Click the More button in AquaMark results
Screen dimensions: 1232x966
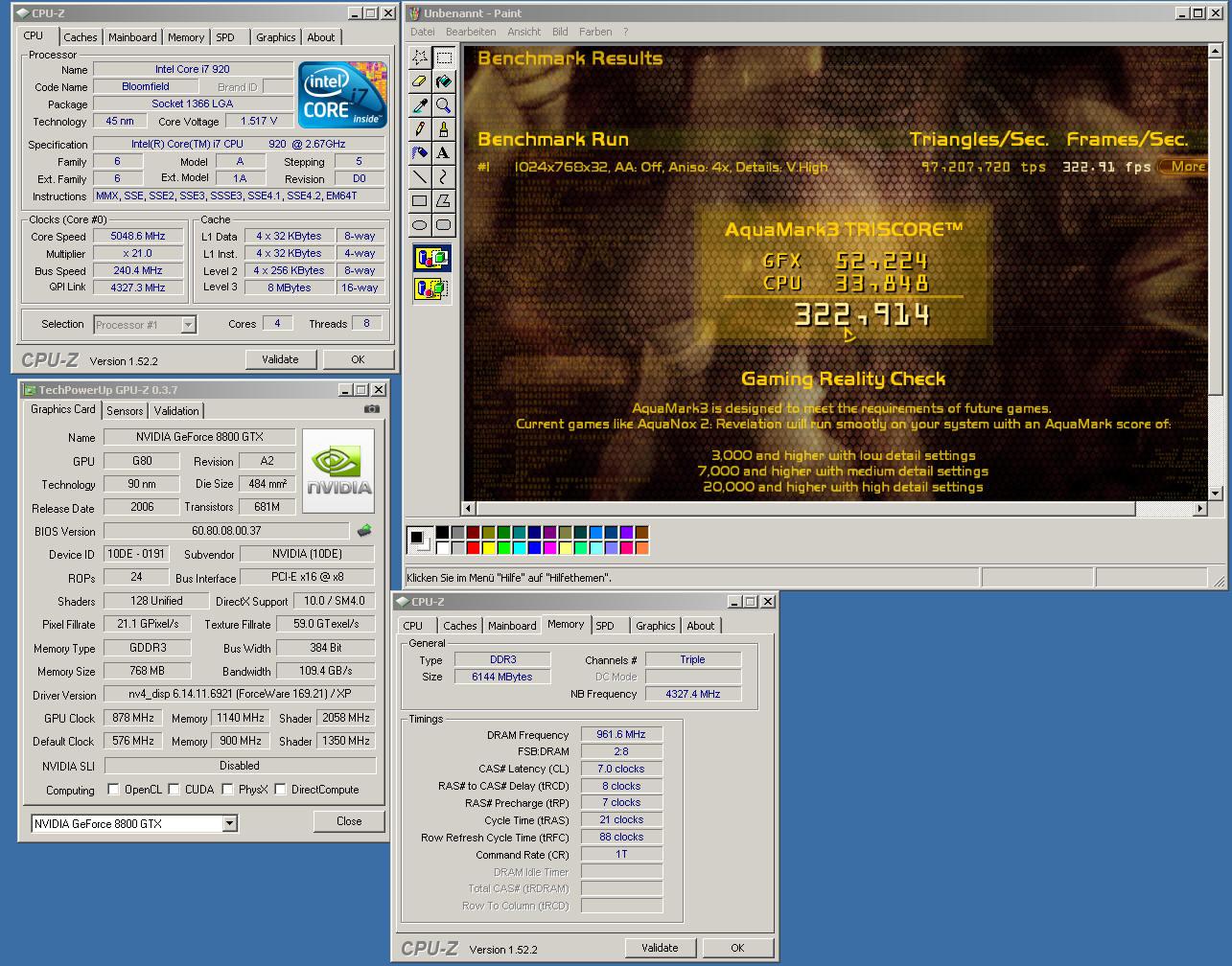[1184, 167]
